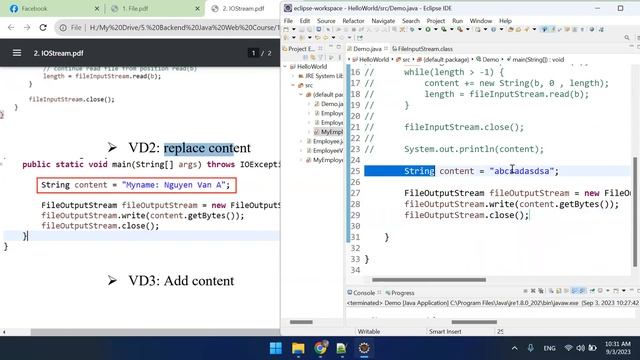
Task: Click the PDF page number field
Action: coord(253,53)
